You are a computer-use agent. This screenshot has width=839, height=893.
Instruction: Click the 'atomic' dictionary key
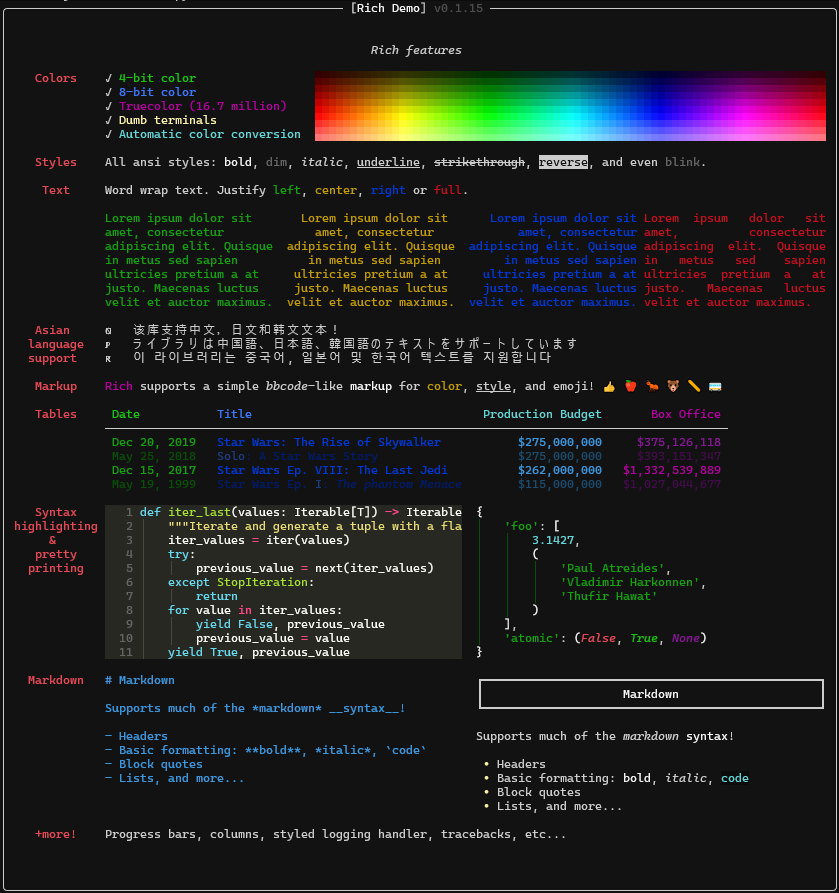point(532,638)
